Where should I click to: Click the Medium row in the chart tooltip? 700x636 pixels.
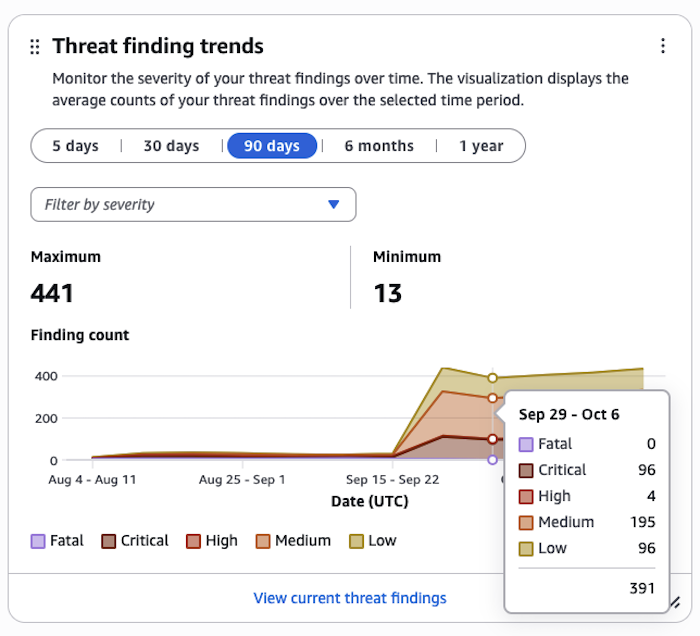[x=586, y=522]
